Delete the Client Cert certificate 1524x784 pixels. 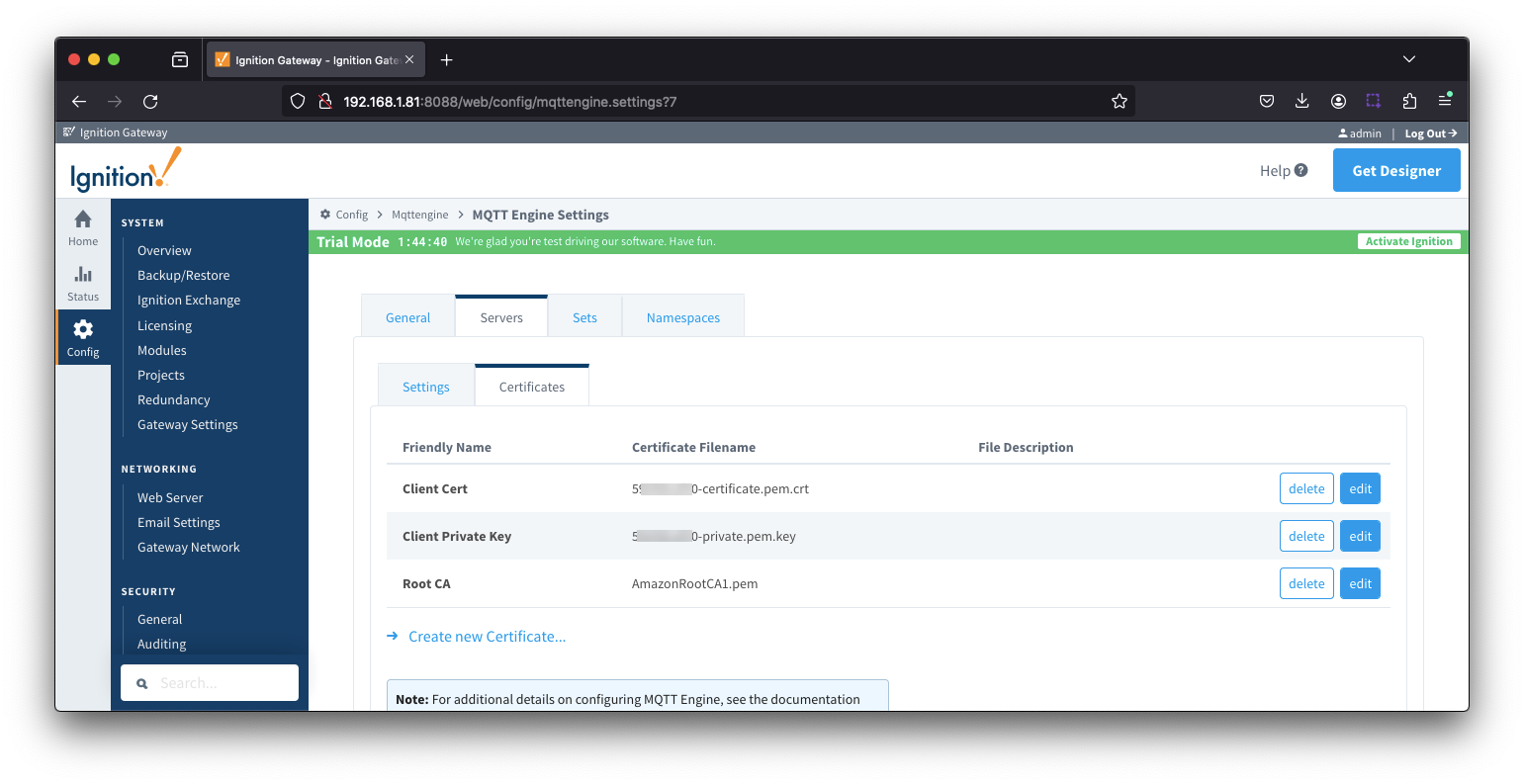pyautogui.click(x=1305, y=488)
